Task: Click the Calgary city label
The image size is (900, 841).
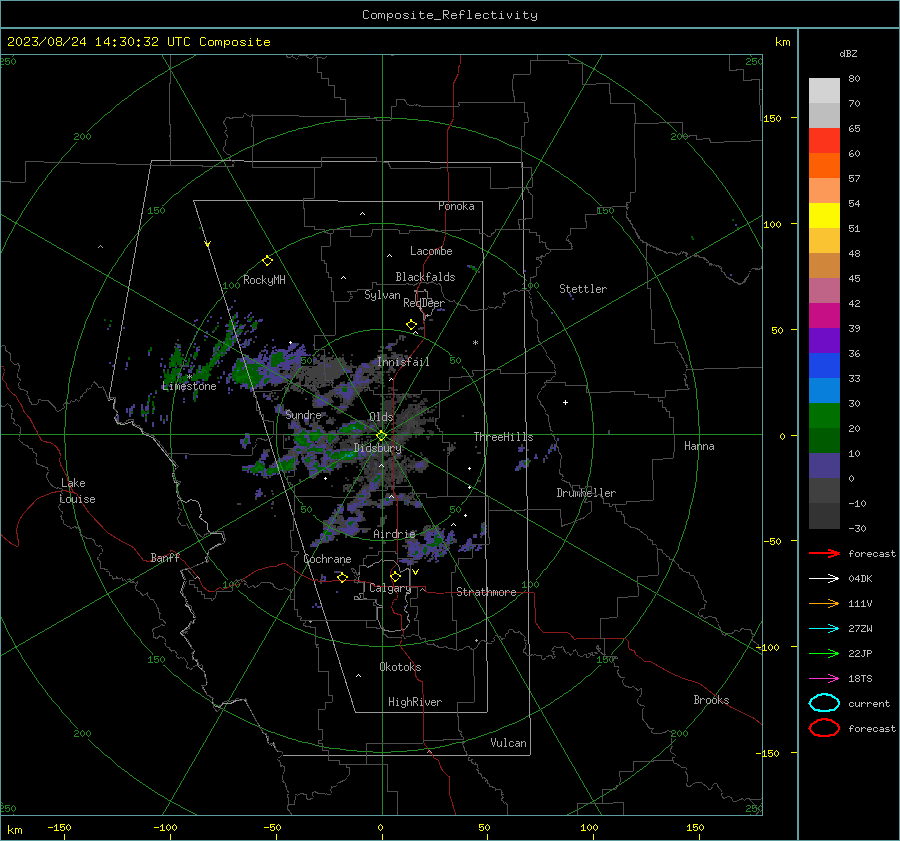Action: coord(390,588)
